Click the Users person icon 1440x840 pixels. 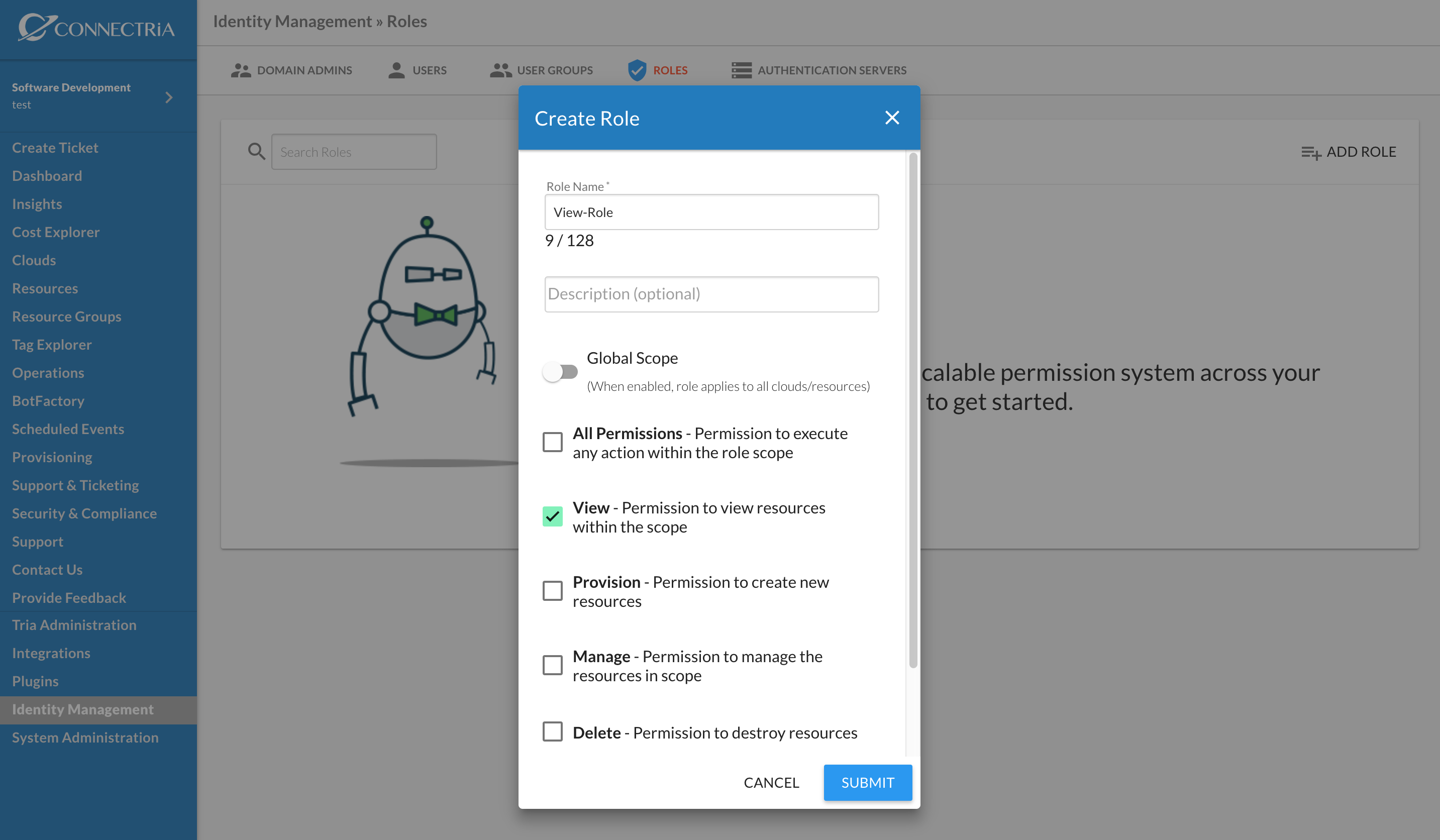[x=396, y=70]
